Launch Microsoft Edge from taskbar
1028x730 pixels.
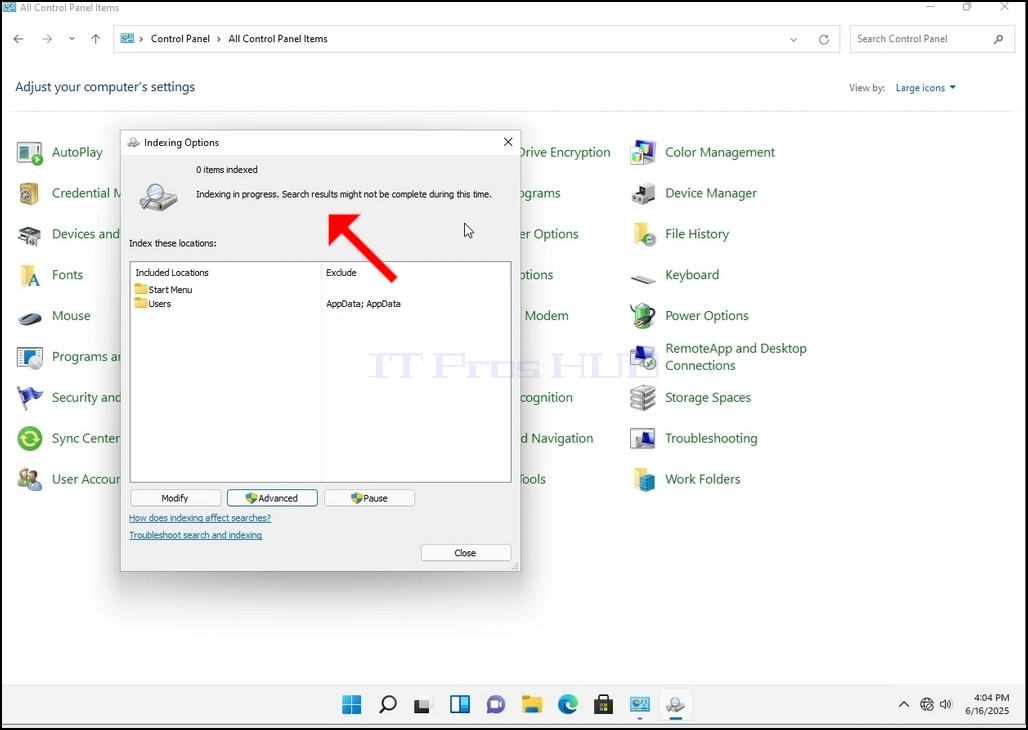[568, 705]
